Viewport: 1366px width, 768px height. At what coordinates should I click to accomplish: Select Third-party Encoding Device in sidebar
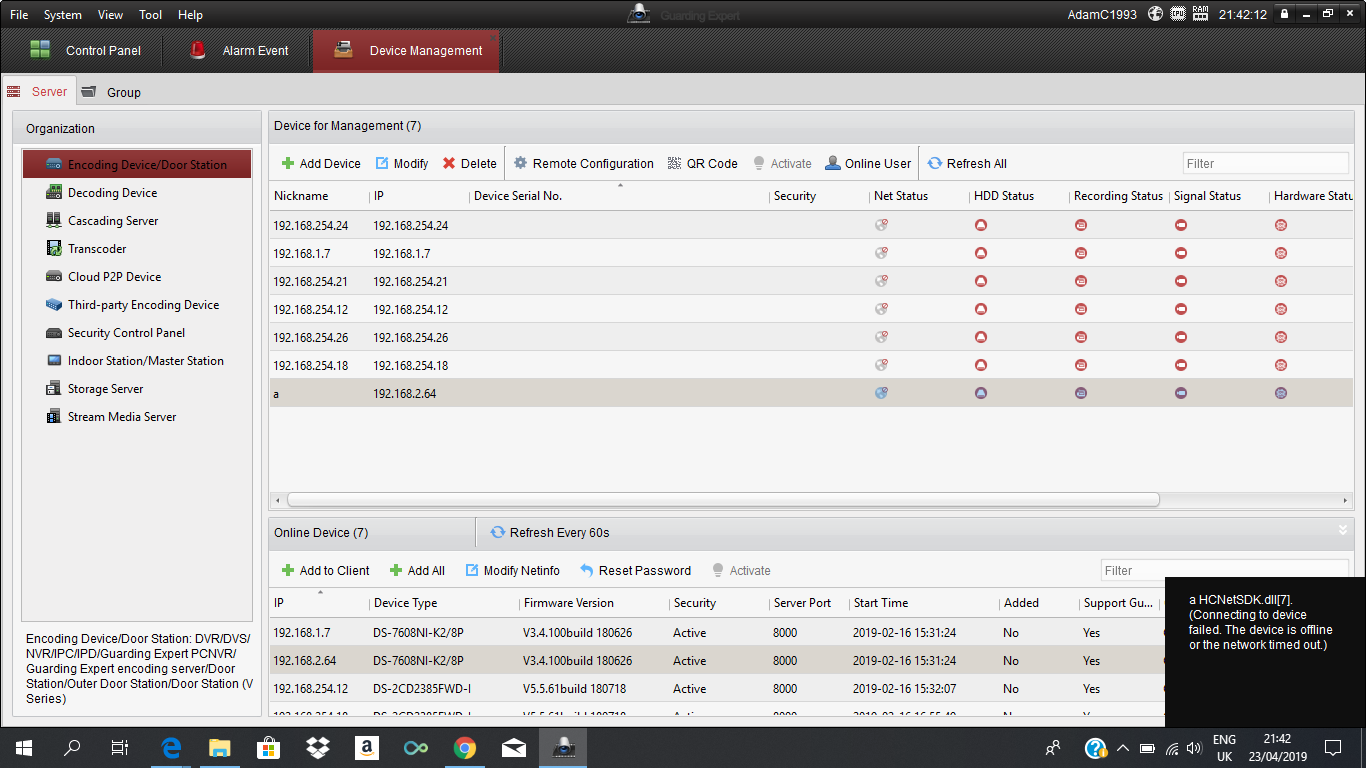coord(143,305)
